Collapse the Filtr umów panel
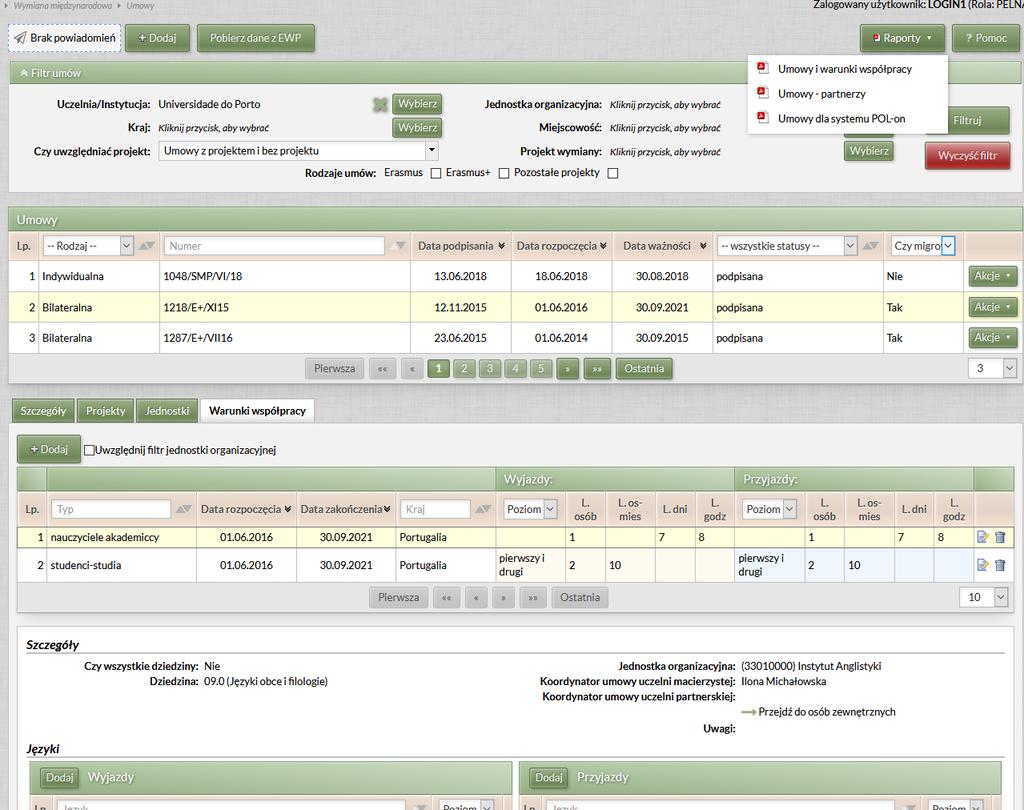The width and height of the screenshot is (1024, 810). pos(24,73)
